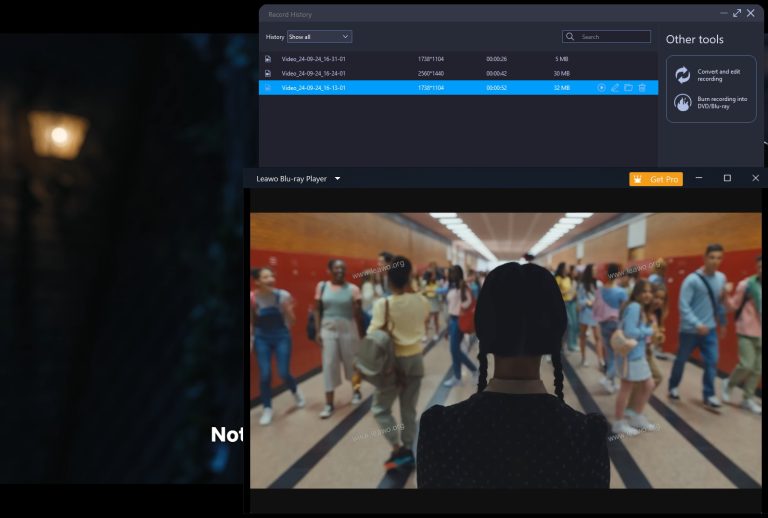Maximize the Leawo Blu-ray Player window
Image resolution: width=768 pixels, height=518 pixels.
tap(727, 178)
